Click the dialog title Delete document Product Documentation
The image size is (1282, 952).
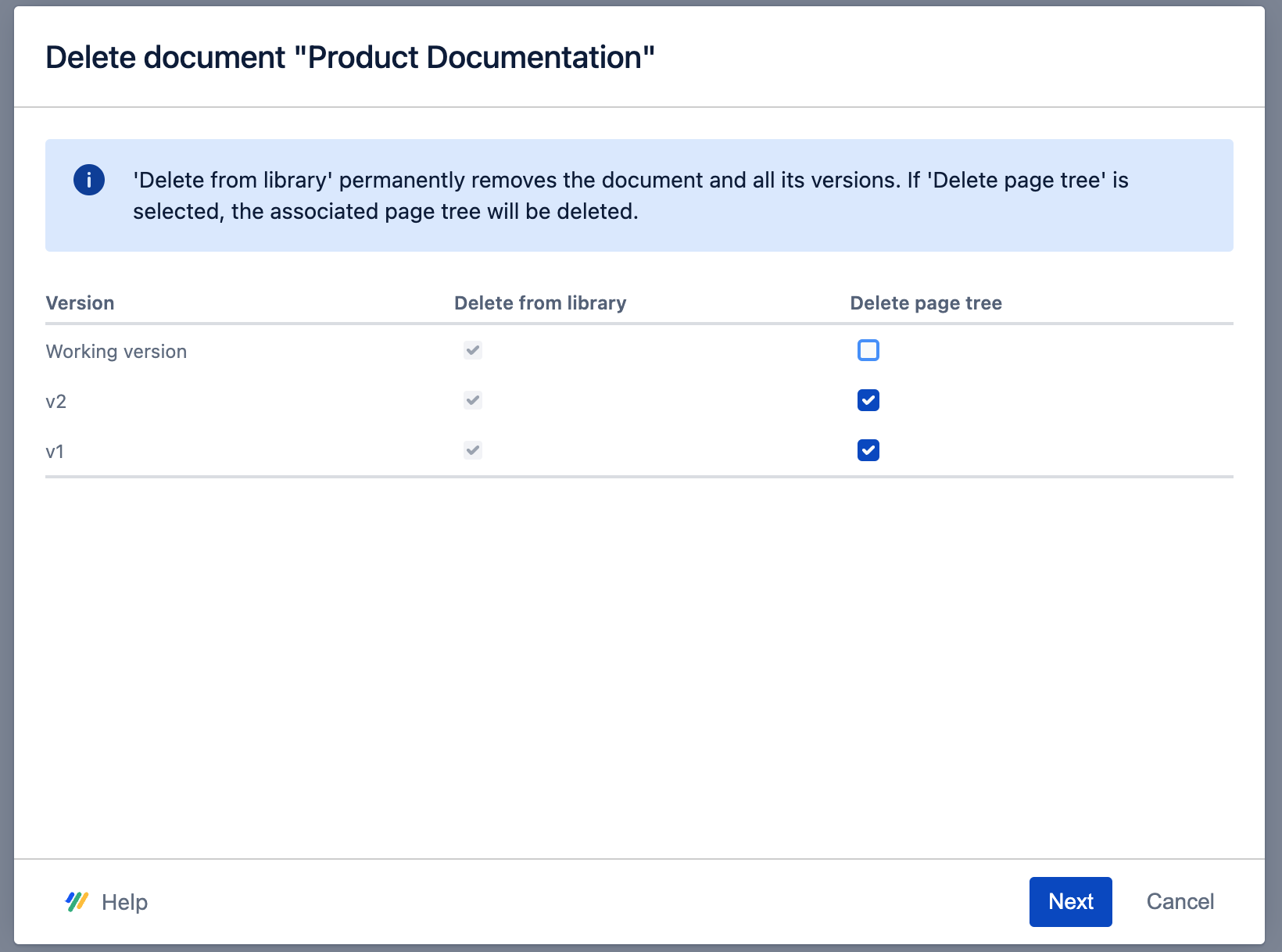pos(350,56)
